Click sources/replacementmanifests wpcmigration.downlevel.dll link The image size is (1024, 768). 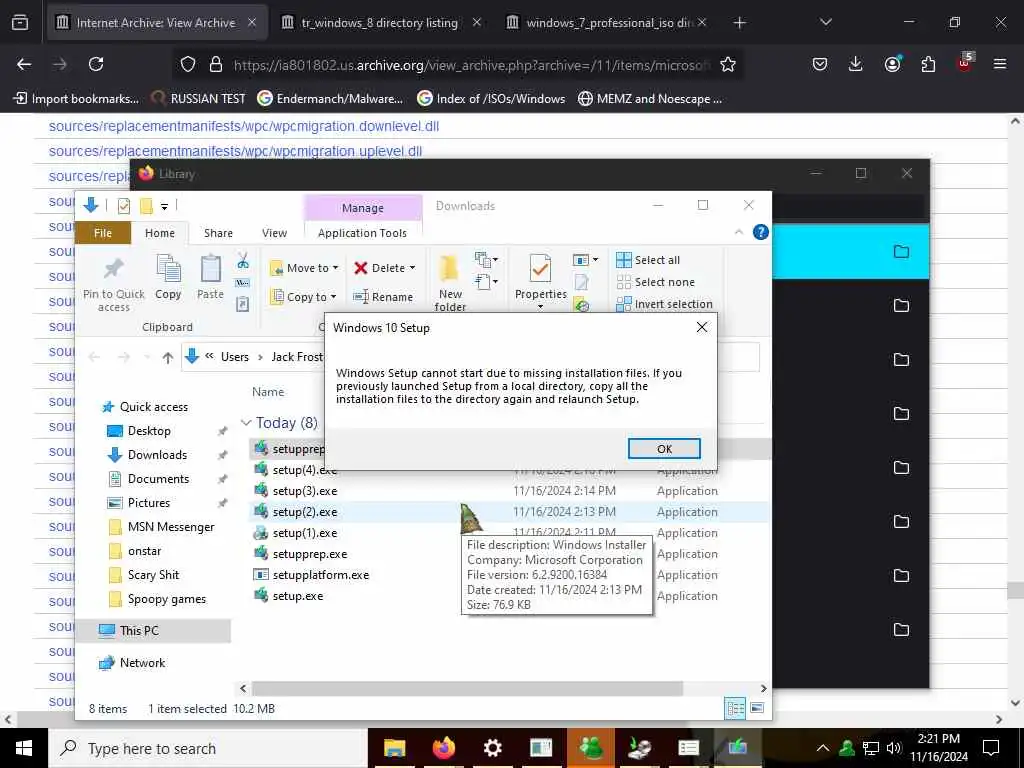tap(244, 126)
